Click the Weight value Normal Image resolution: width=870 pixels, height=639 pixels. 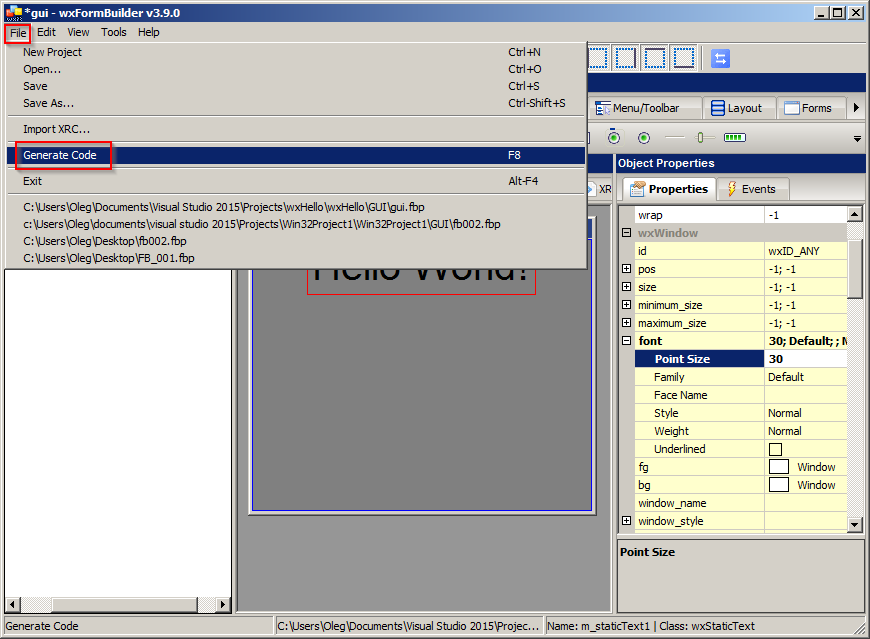[x=806, y=431]
